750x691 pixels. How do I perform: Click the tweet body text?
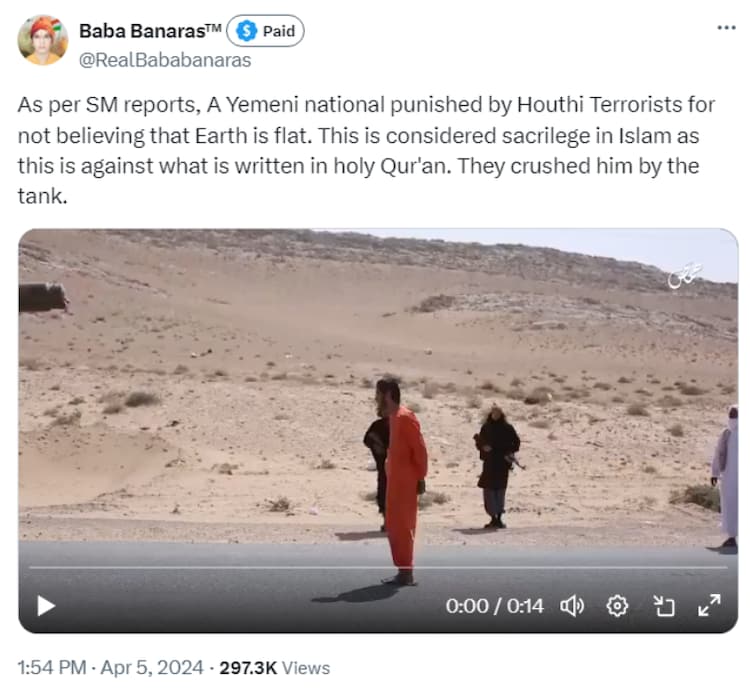[366, 151]
